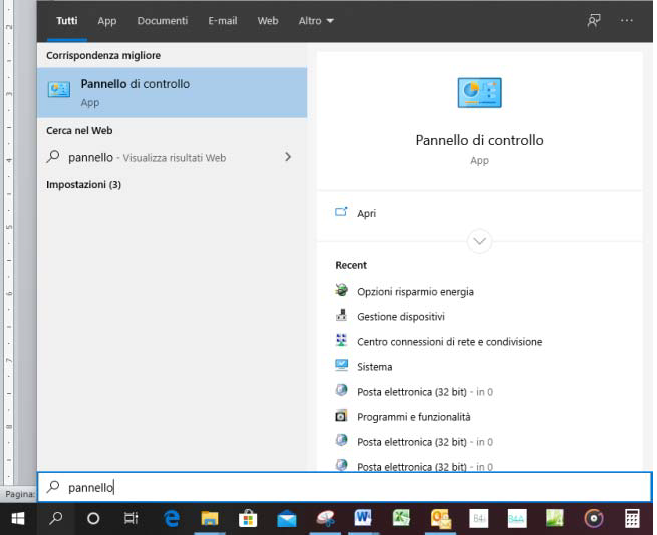Expand the Altro dropdown filter
This screenshot has height=535, width=657.
(316, 21)
